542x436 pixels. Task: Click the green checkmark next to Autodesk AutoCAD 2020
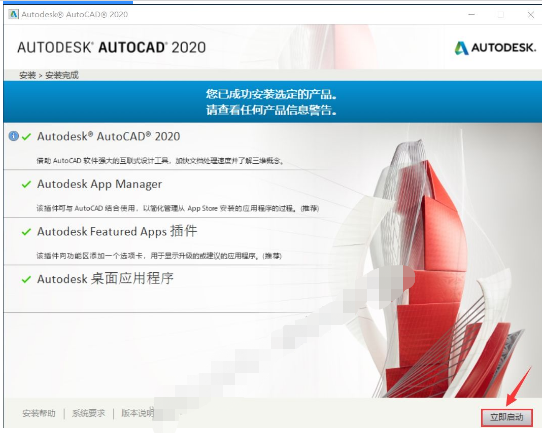(26, 137)
